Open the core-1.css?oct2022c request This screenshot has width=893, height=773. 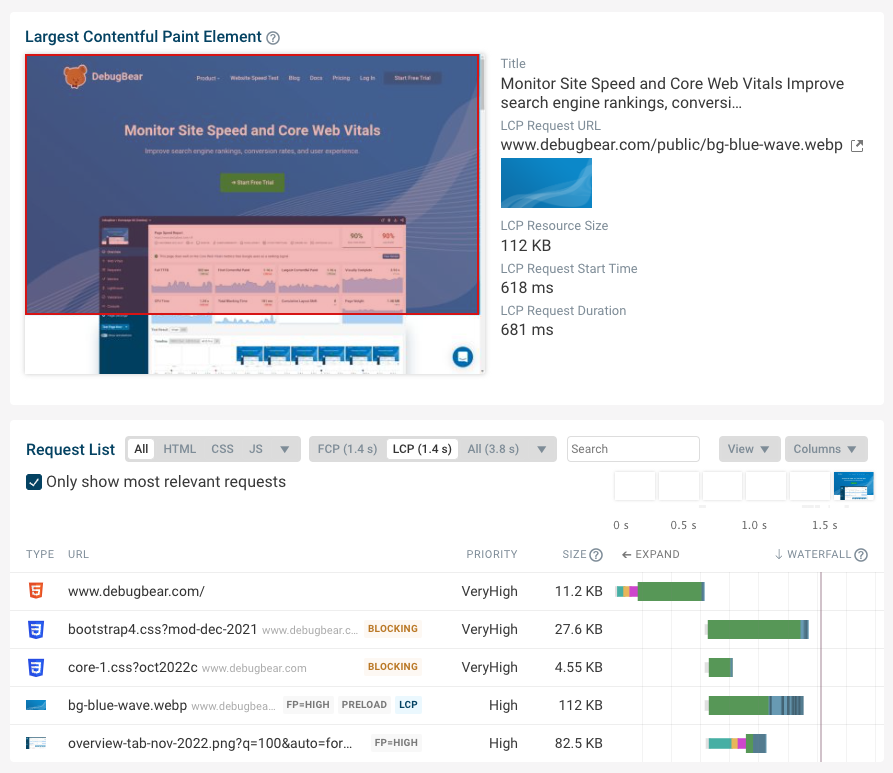click(x=133, y=667)
